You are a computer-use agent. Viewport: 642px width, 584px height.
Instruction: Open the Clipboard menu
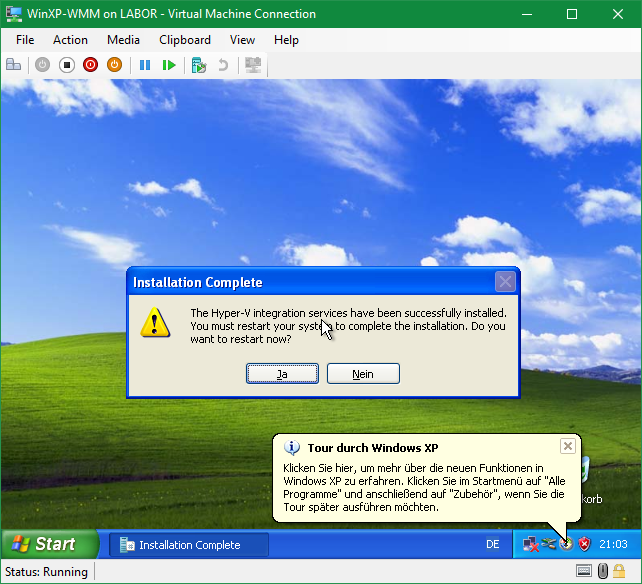click(185, 40)
